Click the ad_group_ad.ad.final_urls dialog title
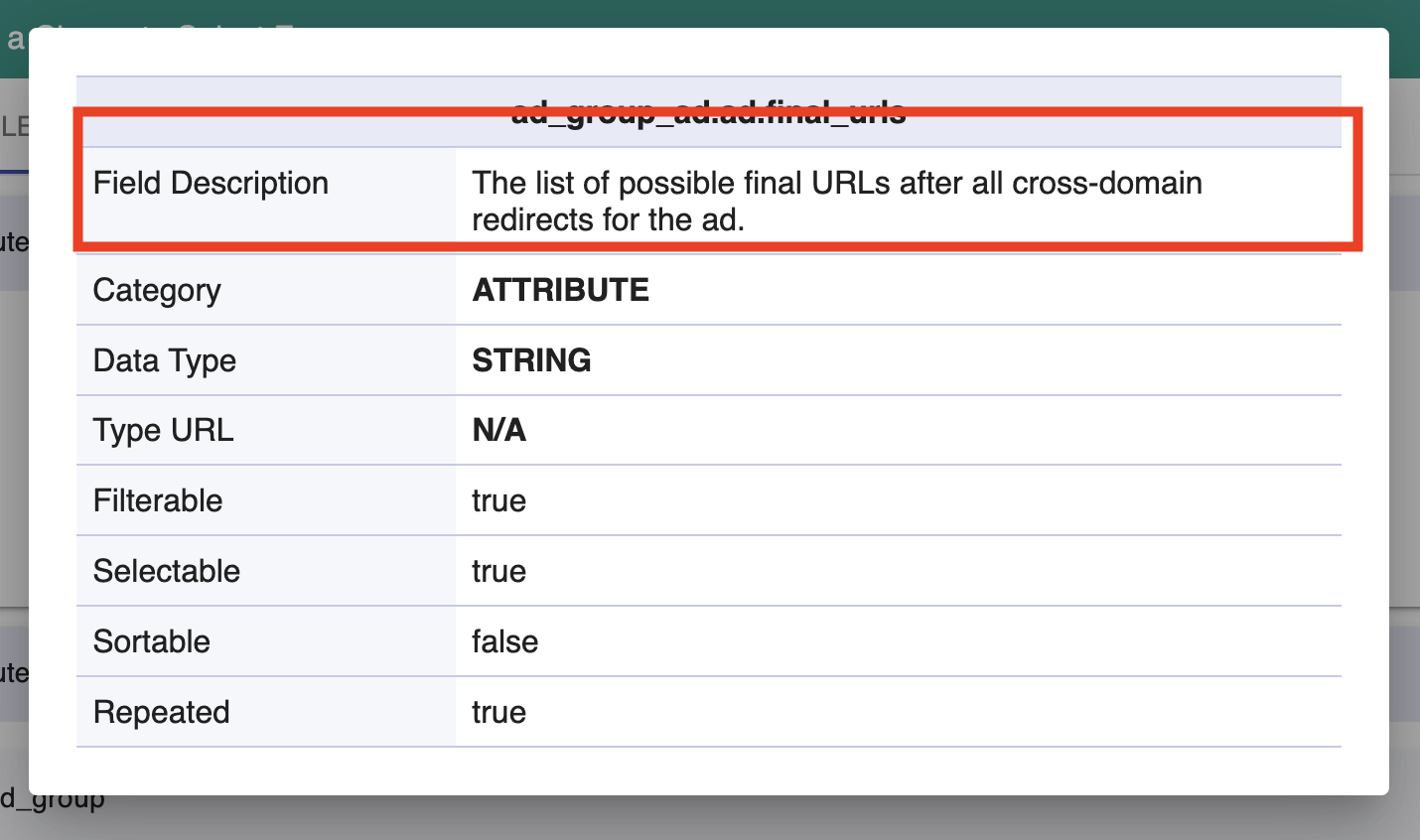The height and width of the screenshot is (840, 1420). coord(708,112)
